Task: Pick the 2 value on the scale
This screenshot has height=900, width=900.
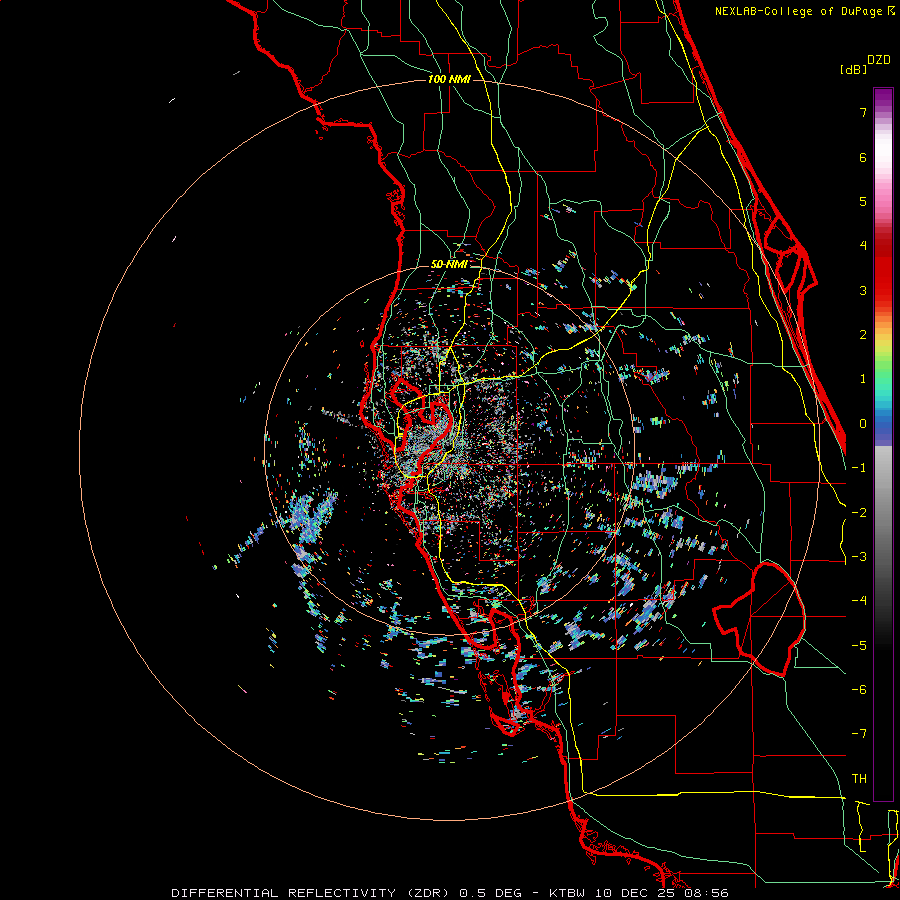Action: pyautogui.click(x=863, y=335)
